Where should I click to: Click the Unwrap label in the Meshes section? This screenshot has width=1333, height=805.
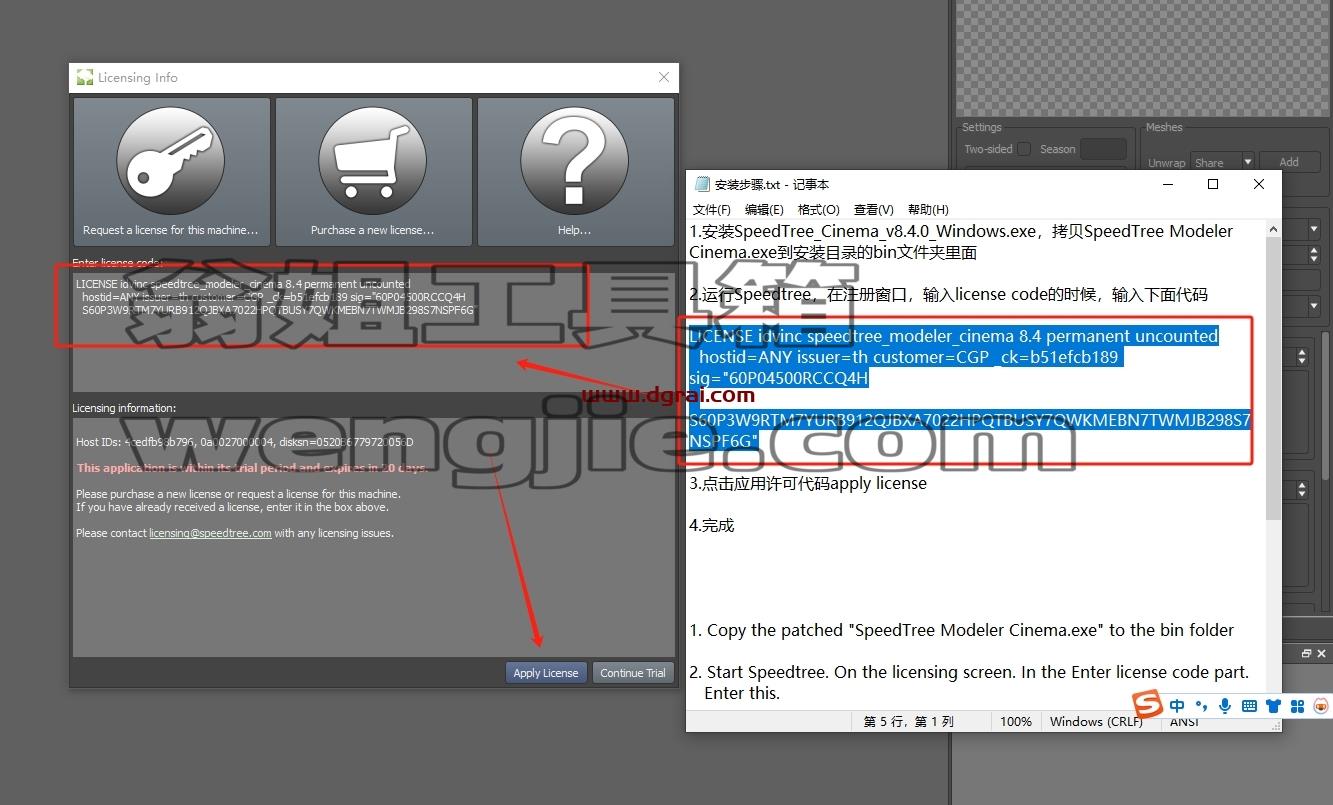(x=1166, y=163)
